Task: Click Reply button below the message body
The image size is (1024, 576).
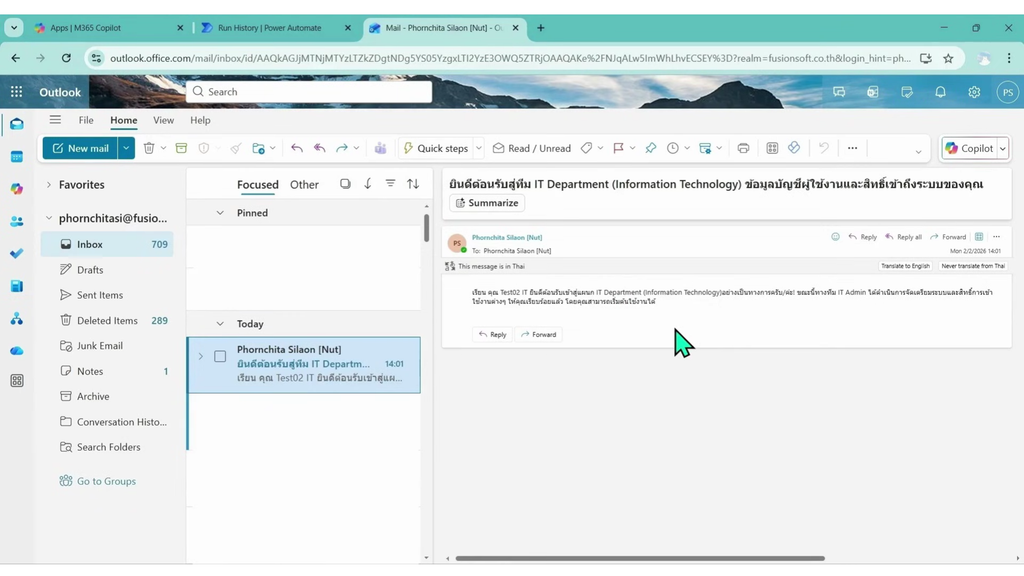Action: click(492, 334)
